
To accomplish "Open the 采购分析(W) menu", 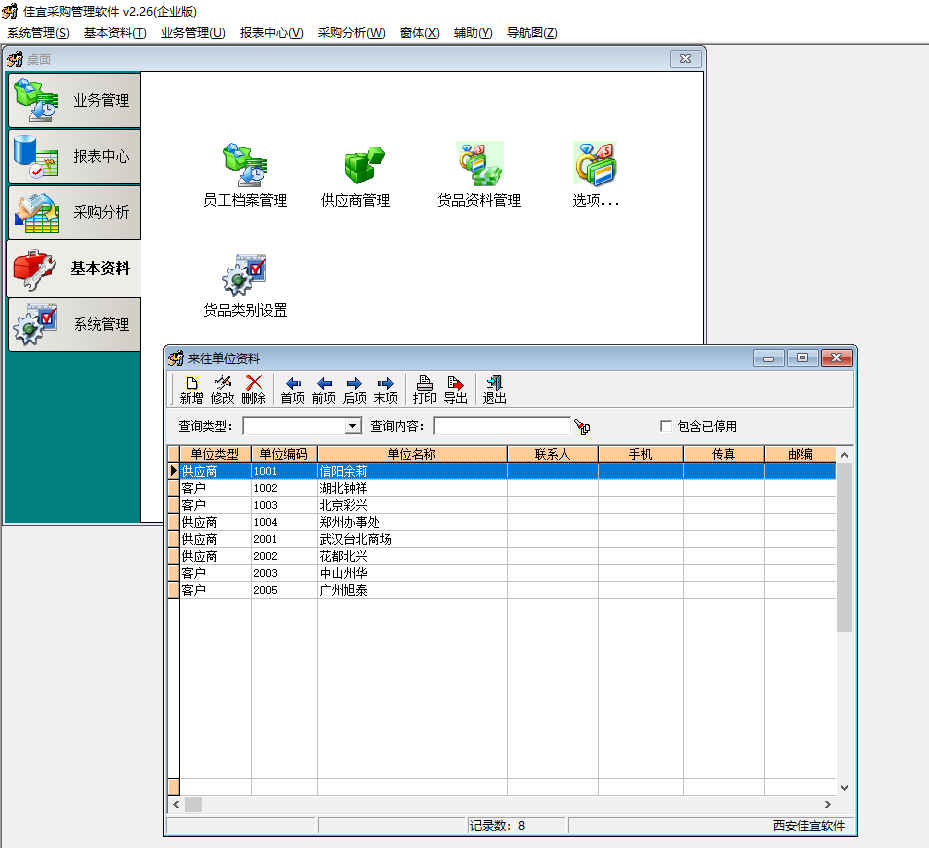I will pos(351,33).
